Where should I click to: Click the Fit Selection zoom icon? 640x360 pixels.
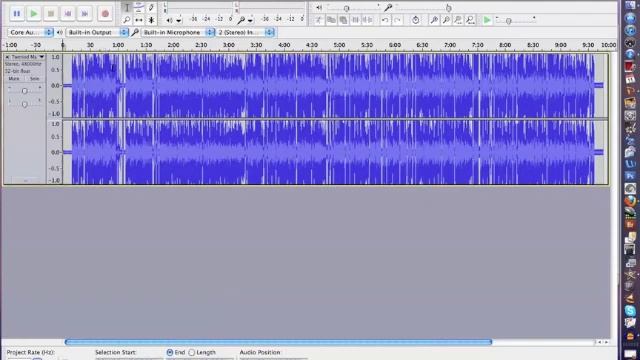pyautogui.click(x=458, y=20)
